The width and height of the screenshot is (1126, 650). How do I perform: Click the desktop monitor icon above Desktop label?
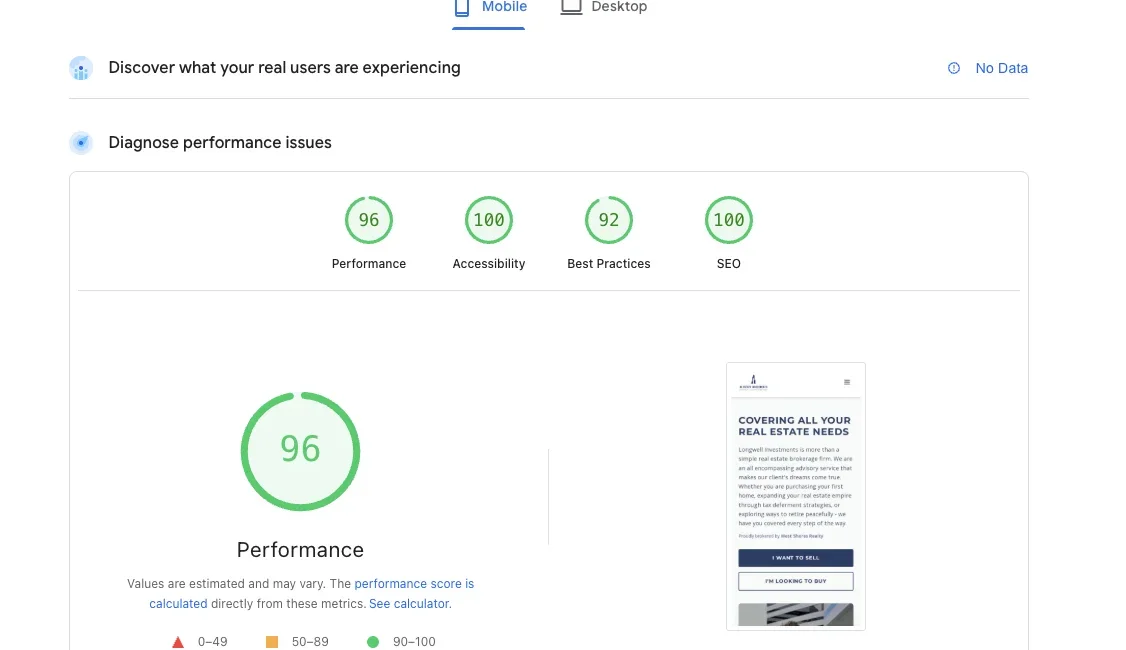coord(571,7)
